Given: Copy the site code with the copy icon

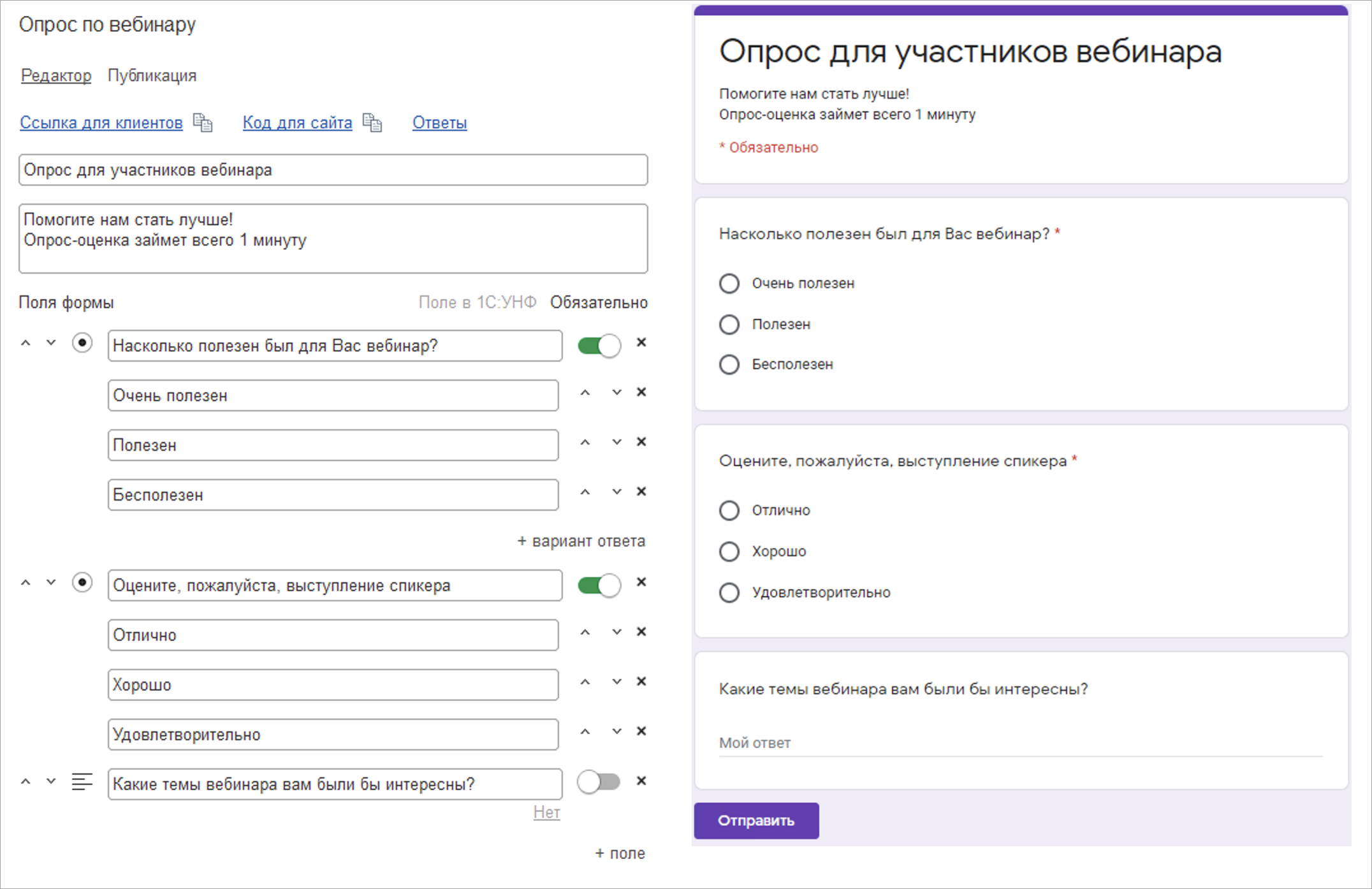Looking at the screenshot, I should (x=372, y=122).
